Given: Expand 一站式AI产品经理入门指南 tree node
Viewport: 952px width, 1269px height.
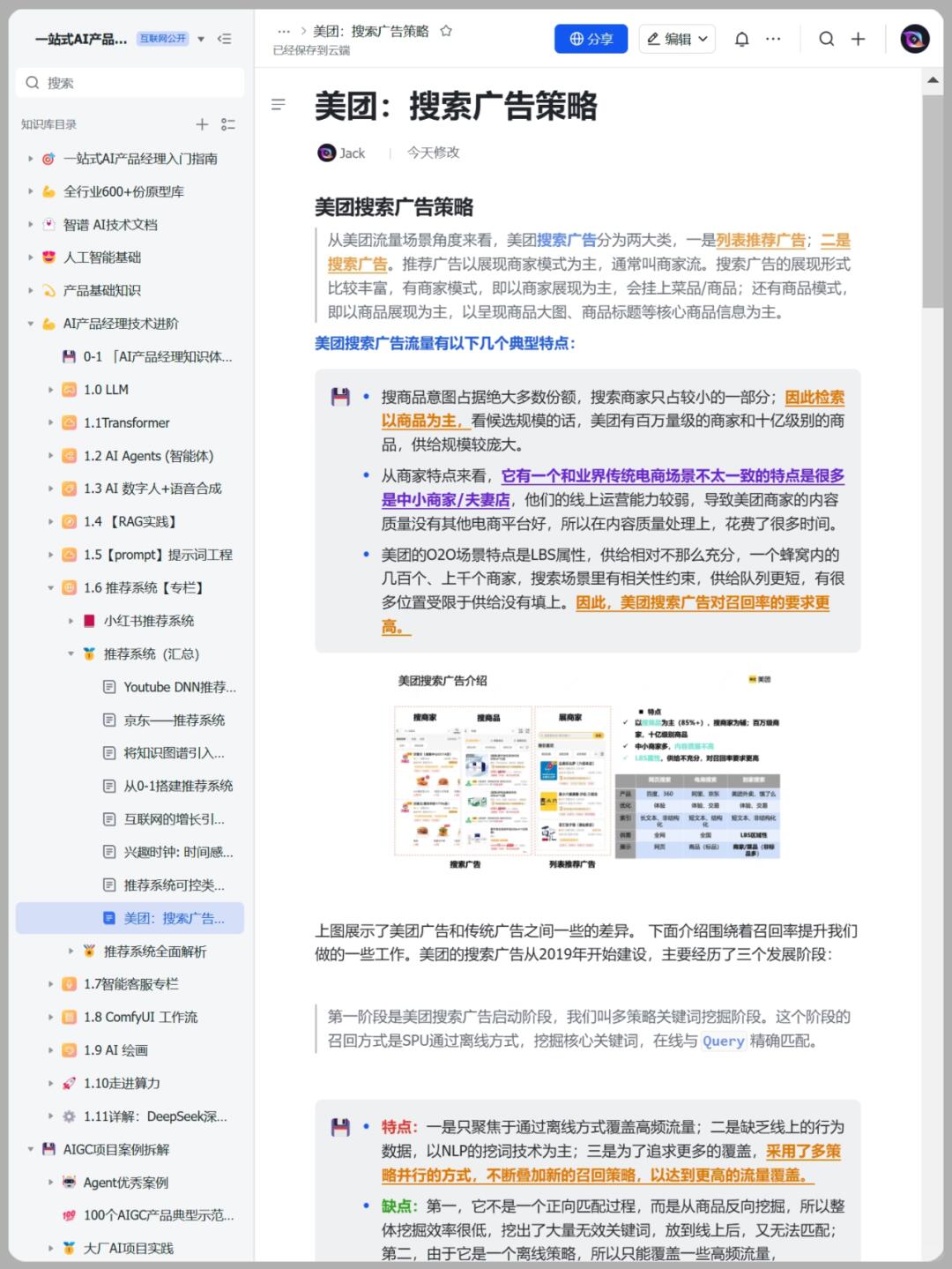Looking at the screenshot, I should click(30, 159).
